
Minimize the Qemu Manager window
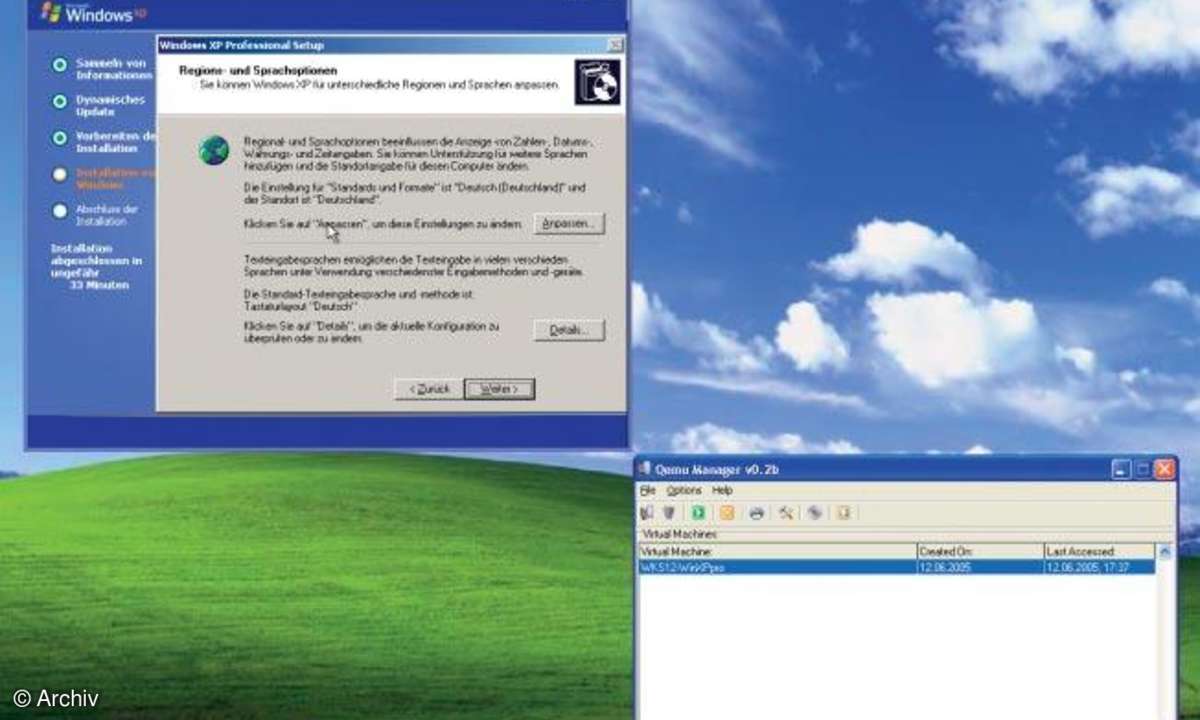[x=1122, y=468]
